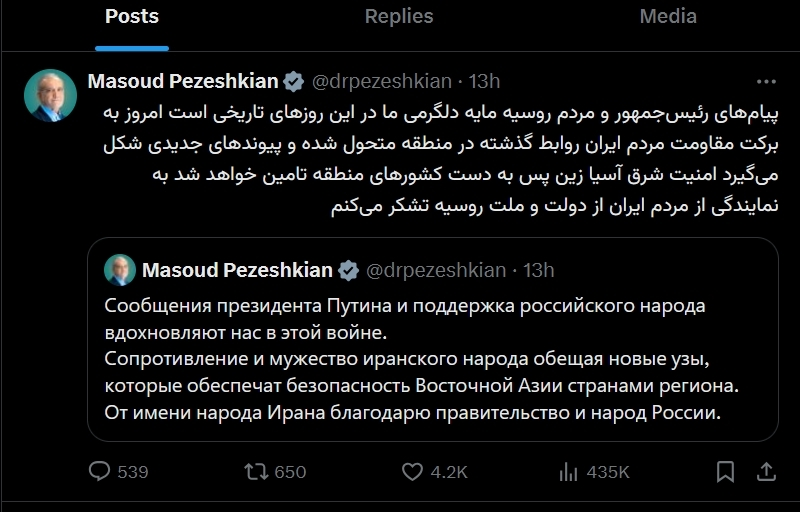
Task: Click the small avatar in the quoted post
Action: tap(121, 271)
